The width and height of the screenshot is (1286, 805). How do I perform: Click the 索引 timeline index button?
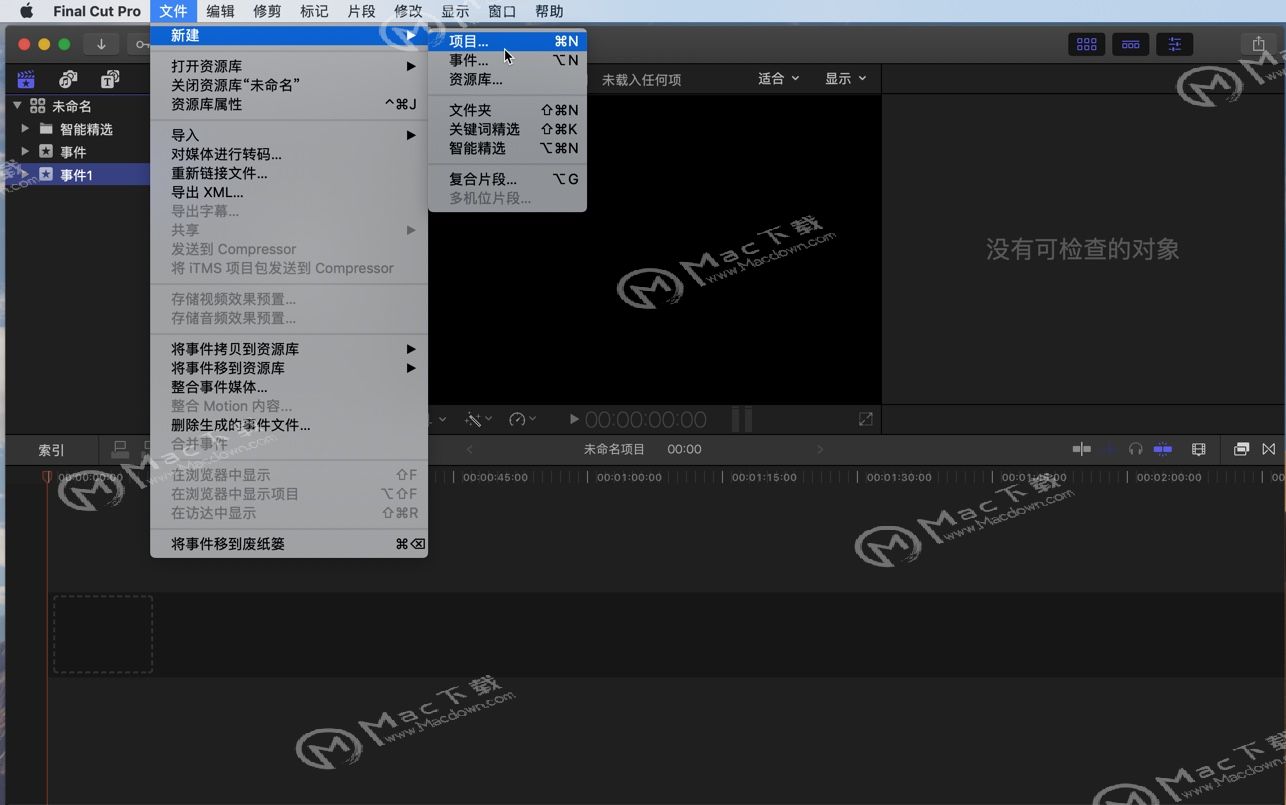tap(52, 450)
